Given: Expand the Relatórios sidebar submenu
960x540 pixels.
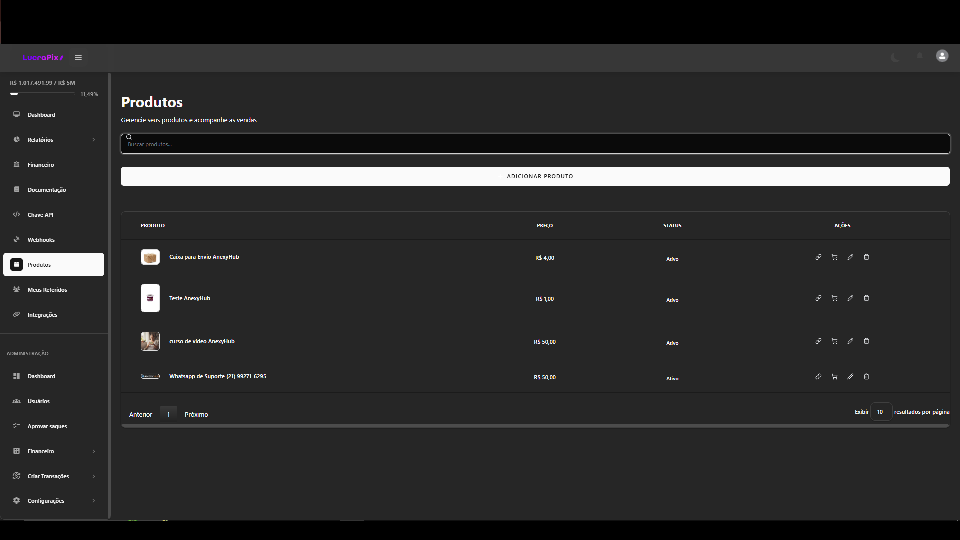Looking at the screenshot, I should coord(94,140).
